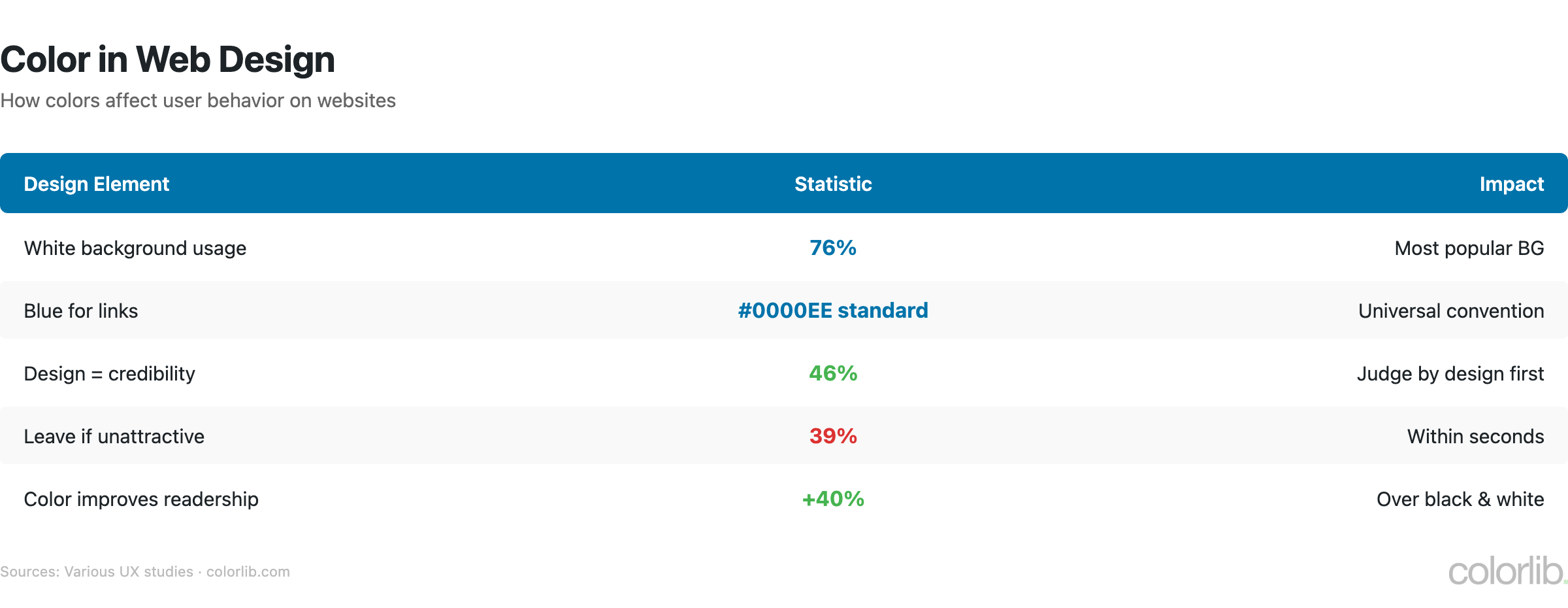Screen dimensions: 1568x608
Task: Open the colorlib.com sources link
Action: point(248,572)
